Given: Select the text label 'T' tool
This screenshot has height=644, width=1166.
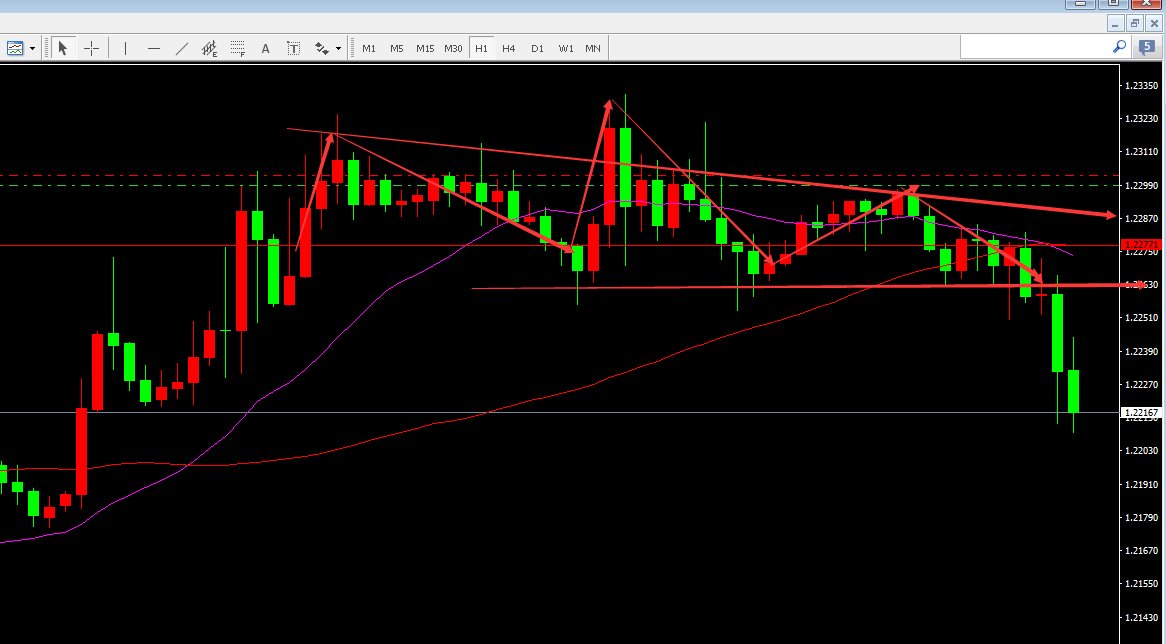Looking at the screenshot, I should pyautogui.click(x=293, y=48).
